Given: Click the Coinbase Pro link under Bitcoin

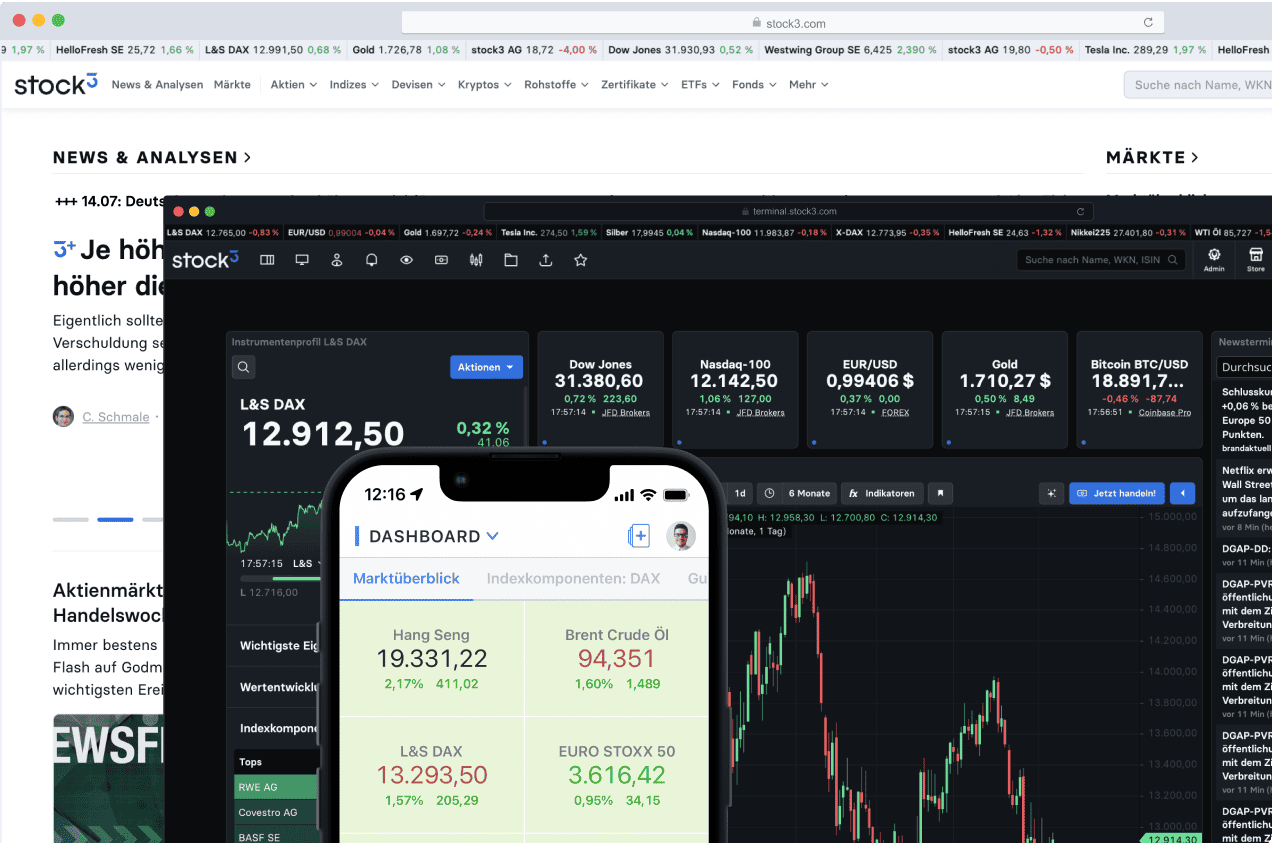Looking at the screenshot, I should [x=1165, y=412].
